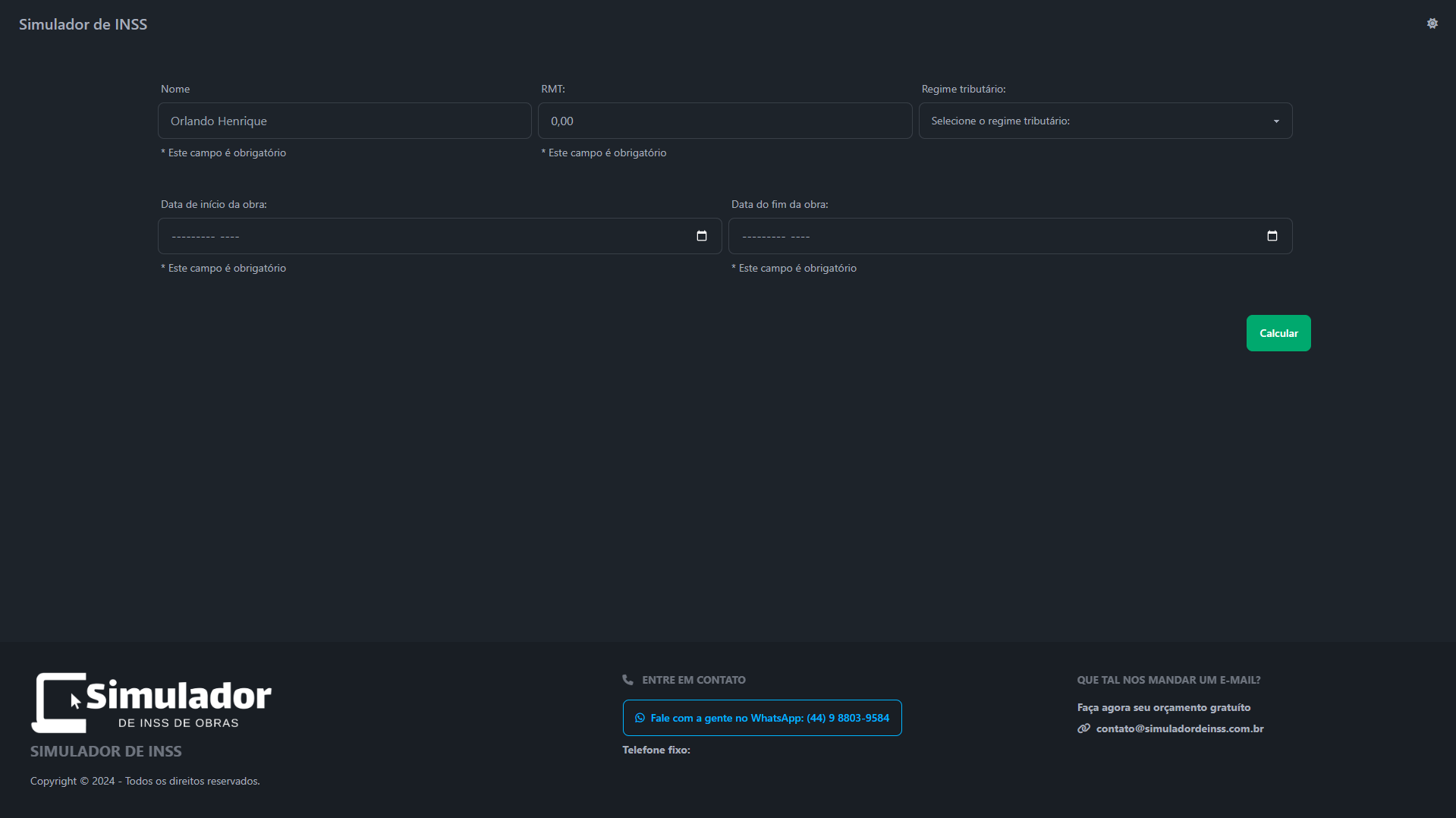Open the end date calendar picker icon
This screenshot has height=818, width=1456.
tap(1272, 236)
